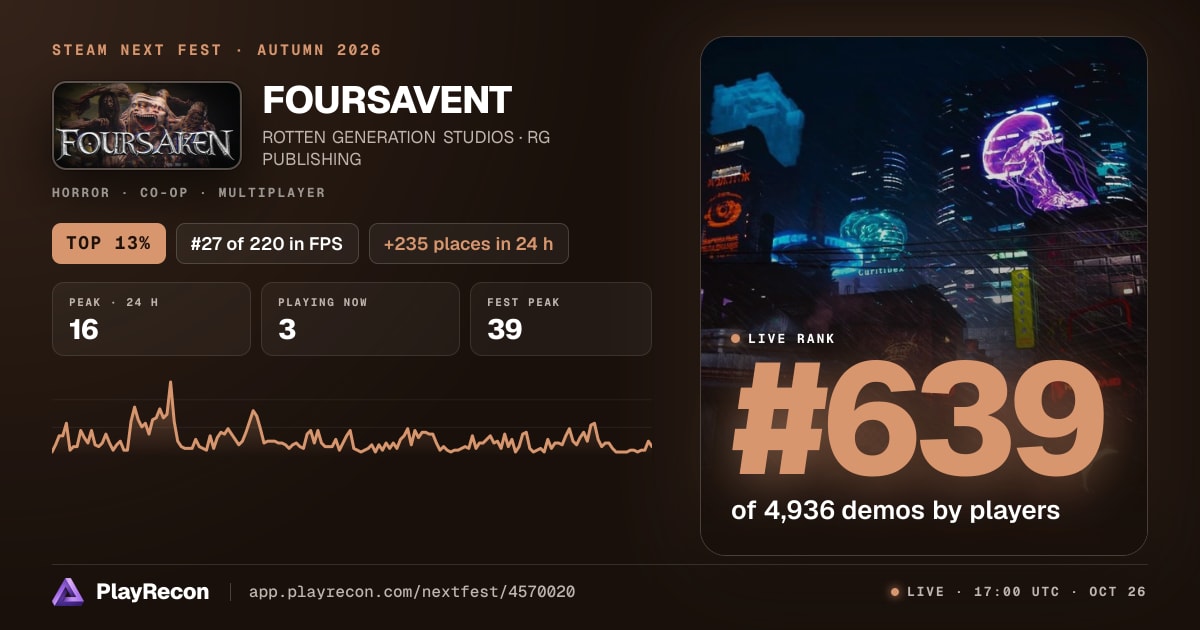Open the Peak 24 h stat card
Screen dimensions: 1200x630
(x=151, y=319)
